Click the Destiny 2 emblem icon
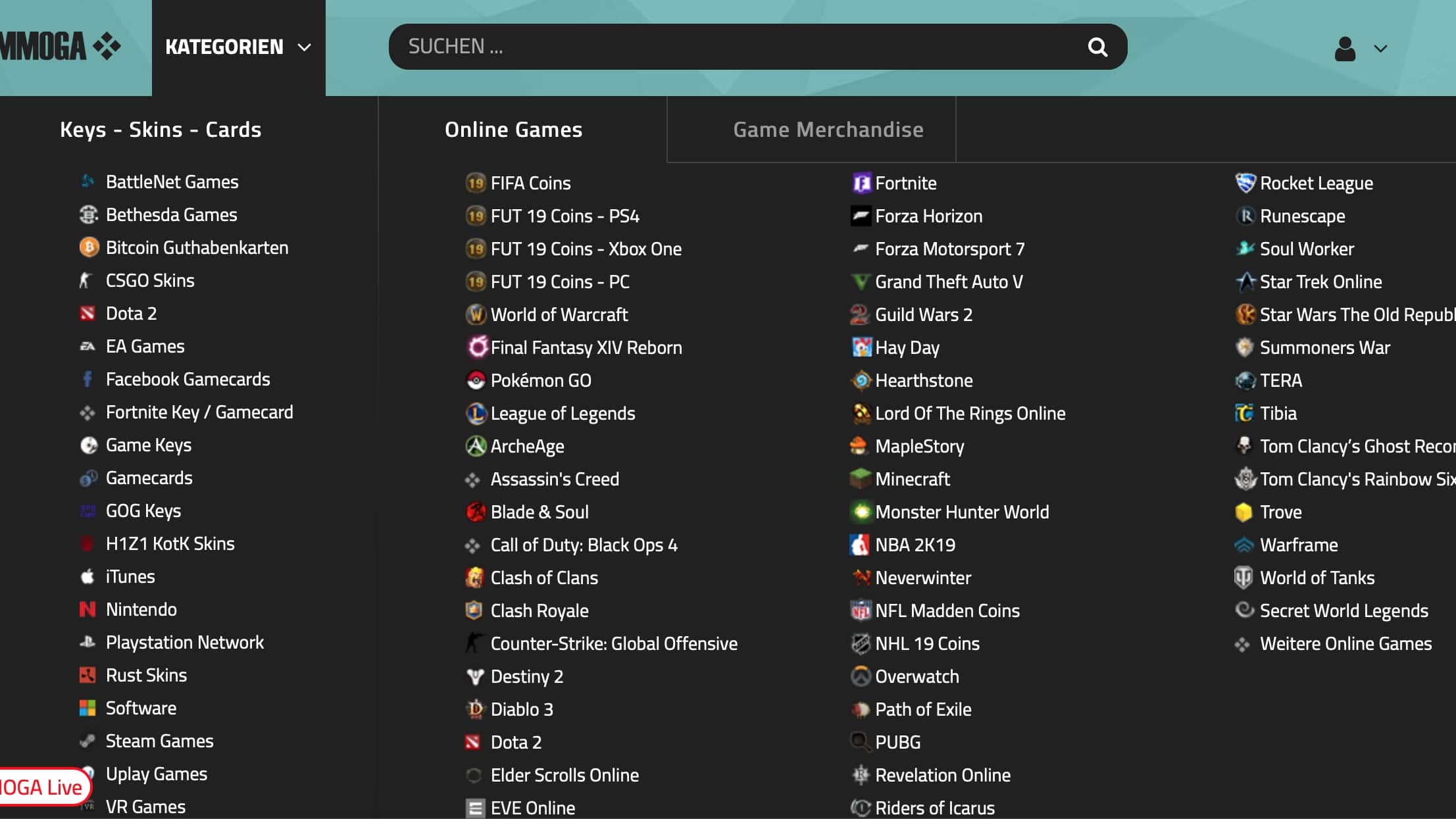This screenshot has width=1456, height=819. 474,676
